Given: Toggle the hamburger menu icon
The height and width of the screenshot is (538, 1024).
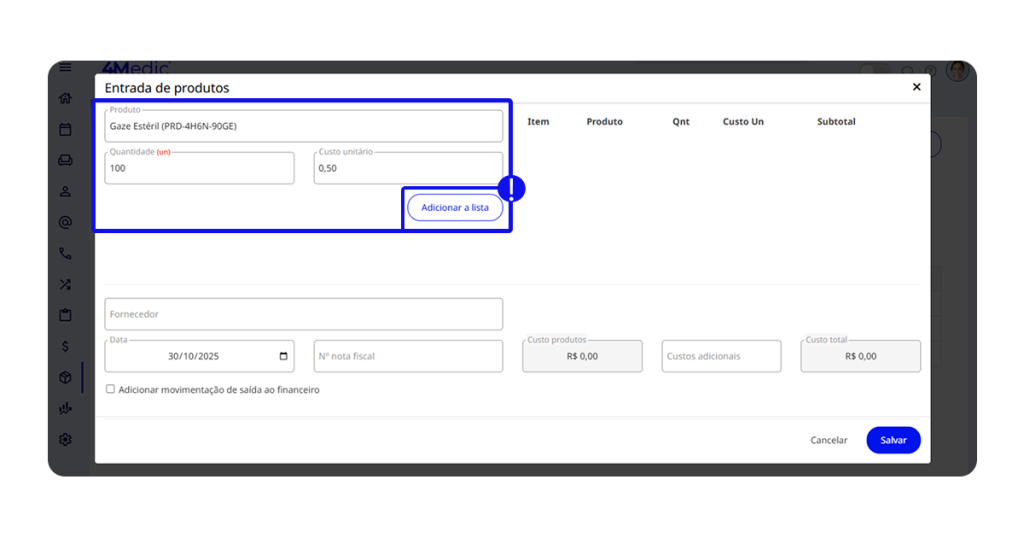Looking at the screenshot, I should [x=65, y=68].
